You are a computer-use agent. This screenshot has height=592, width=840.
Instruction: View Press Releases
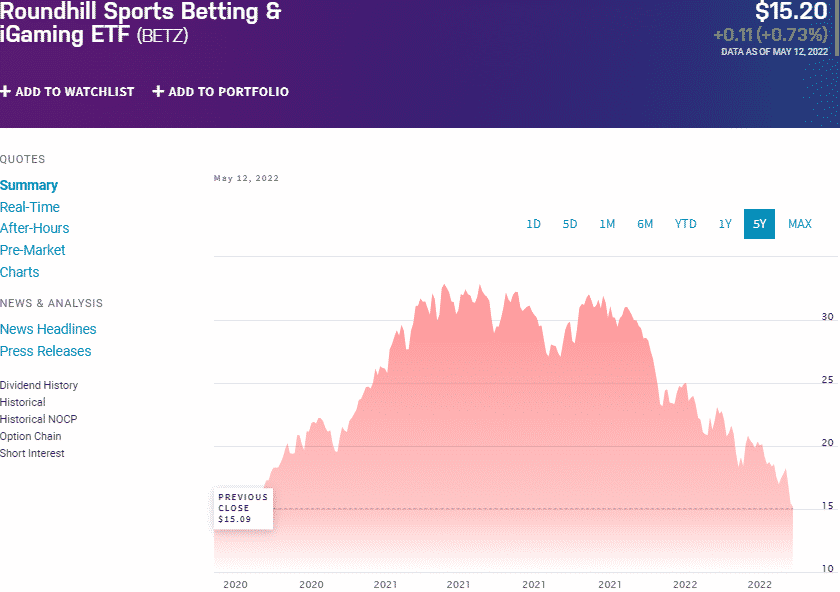[x=45, y=351]
